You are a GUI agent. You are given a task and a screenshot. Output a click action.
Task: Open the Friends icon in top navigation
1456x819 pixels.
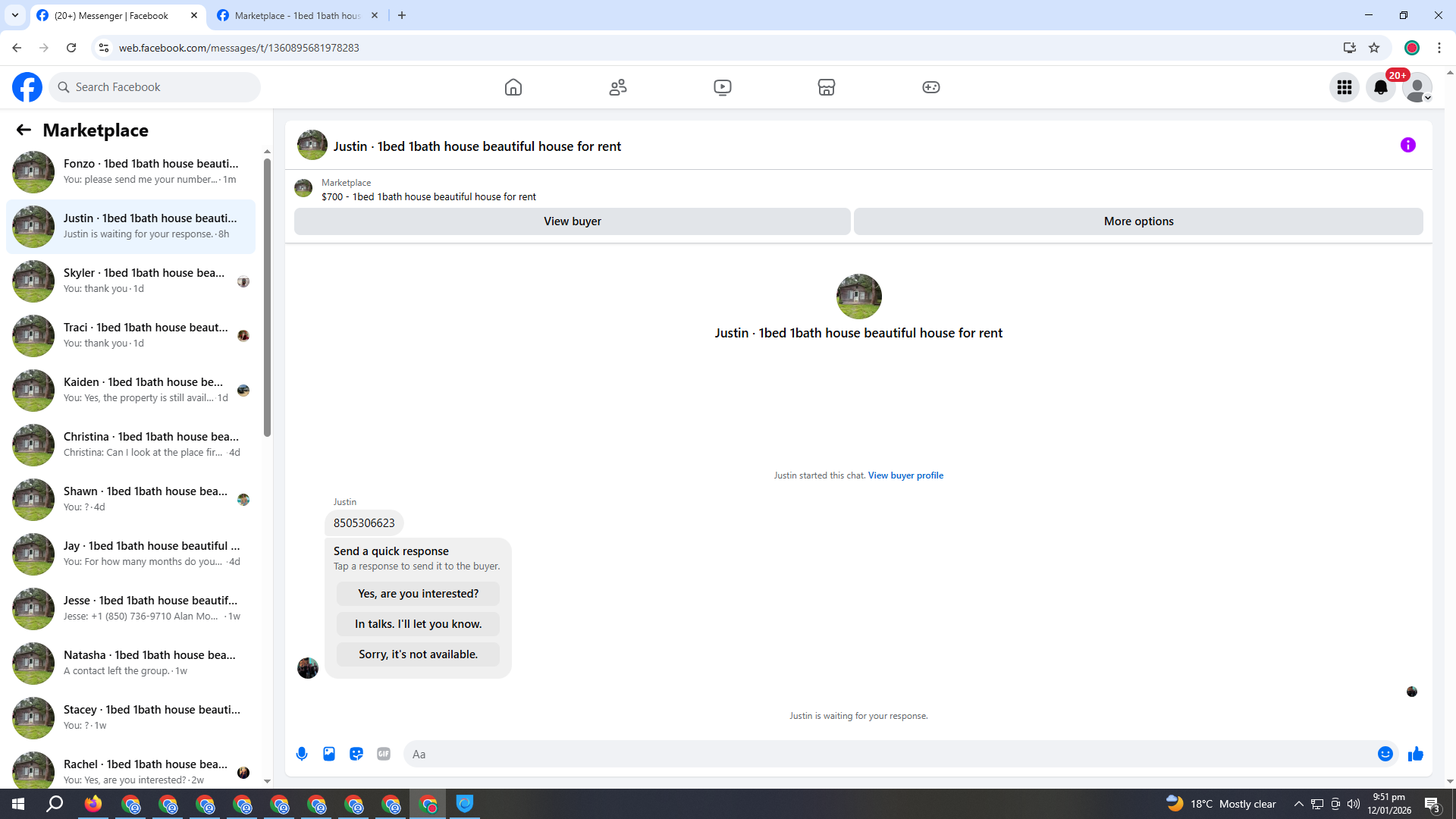618,87
